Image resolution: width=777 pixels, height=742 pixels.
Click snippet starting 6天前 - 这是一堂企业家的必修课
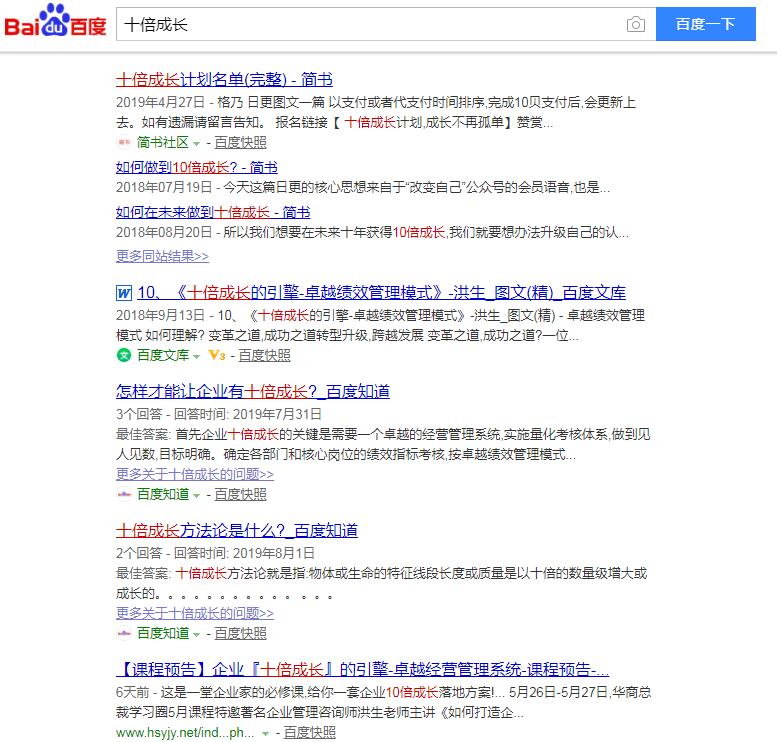click(384, 702)
